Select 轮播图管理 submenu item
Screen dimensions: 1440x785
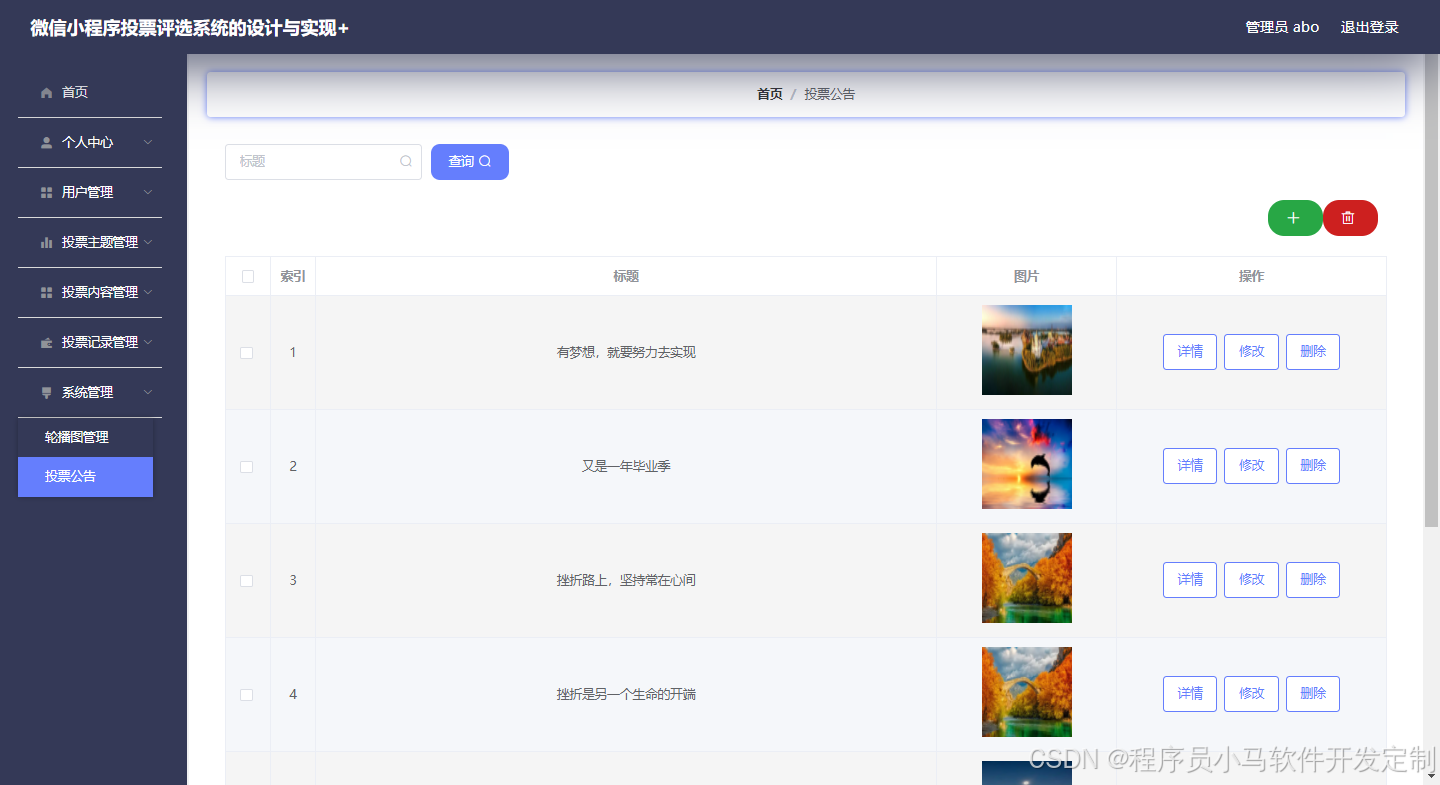85,437
